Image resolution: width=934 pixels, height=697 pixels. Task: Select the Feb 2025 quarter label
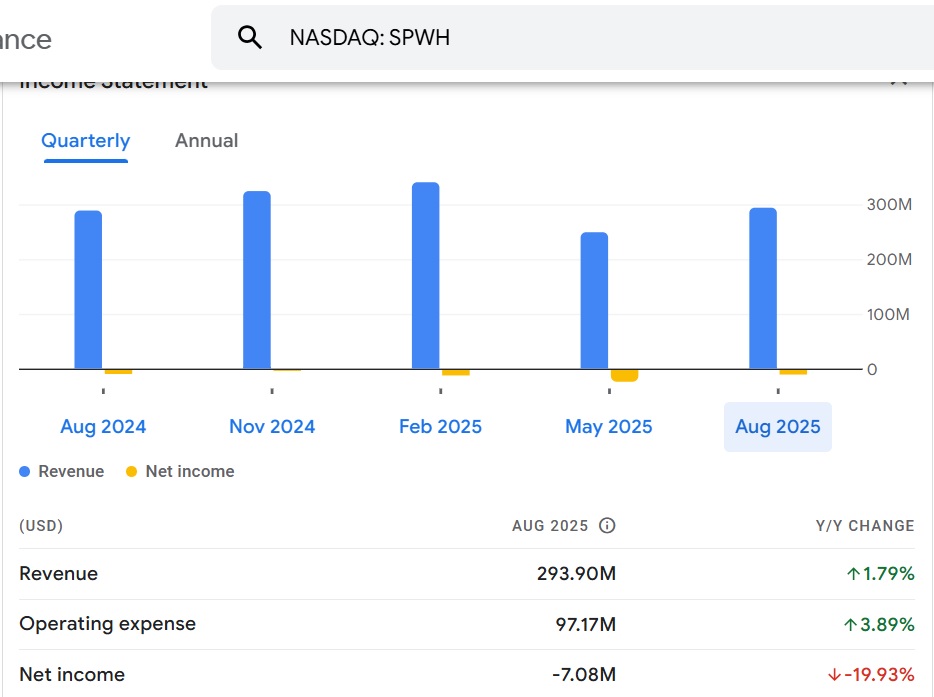440,427
